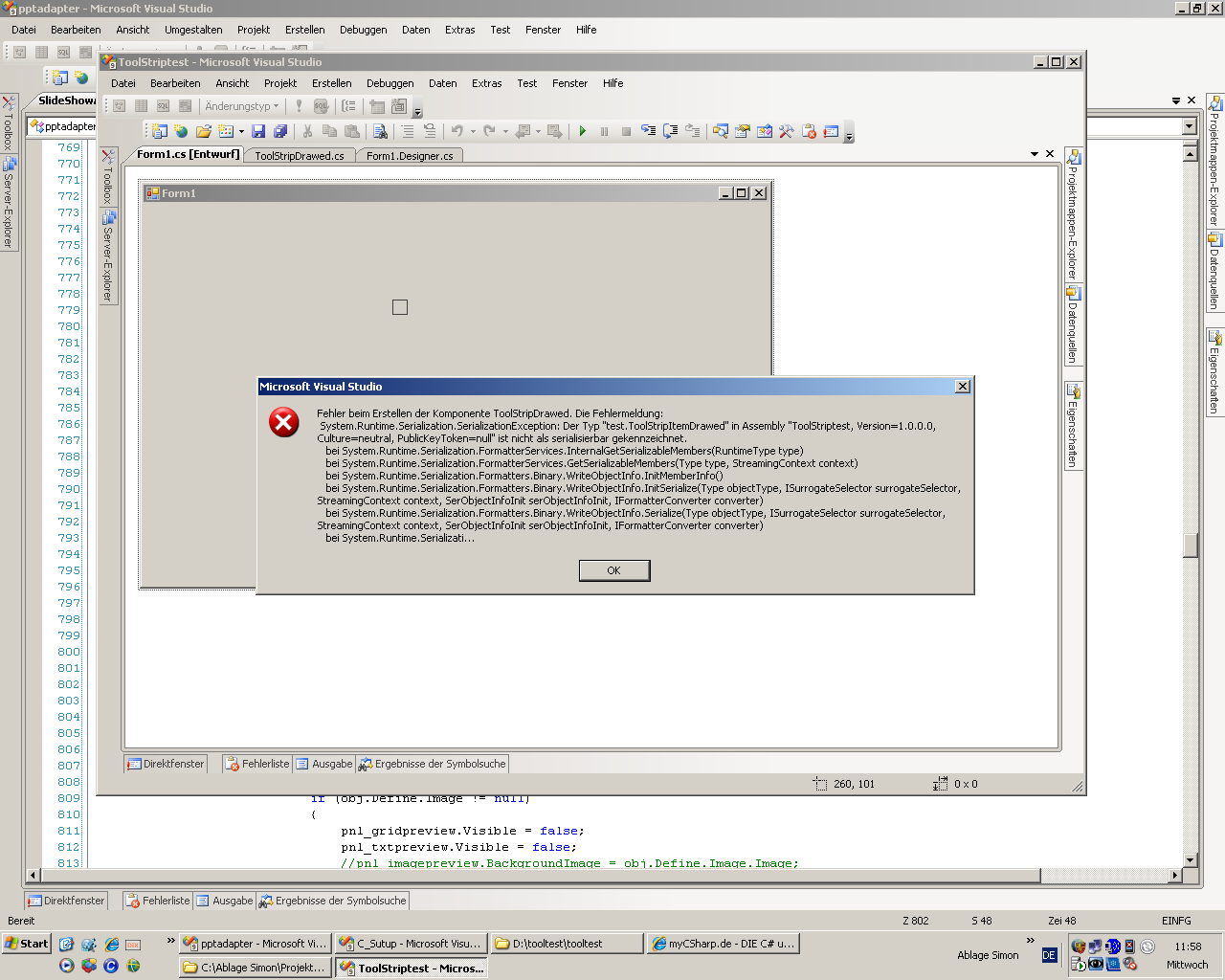Open Toolbox auto-hide tab in ToolStriptest window
1225x980 pixels.
point(108,176)
